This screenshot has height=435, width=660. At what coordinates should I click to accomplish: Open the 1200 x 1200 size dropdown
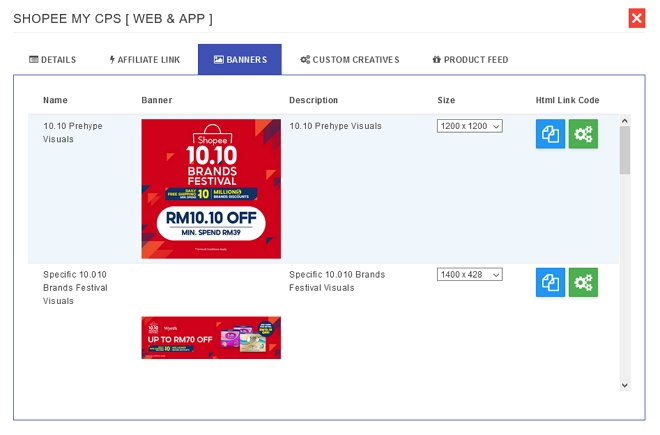(x=469, y=126)
